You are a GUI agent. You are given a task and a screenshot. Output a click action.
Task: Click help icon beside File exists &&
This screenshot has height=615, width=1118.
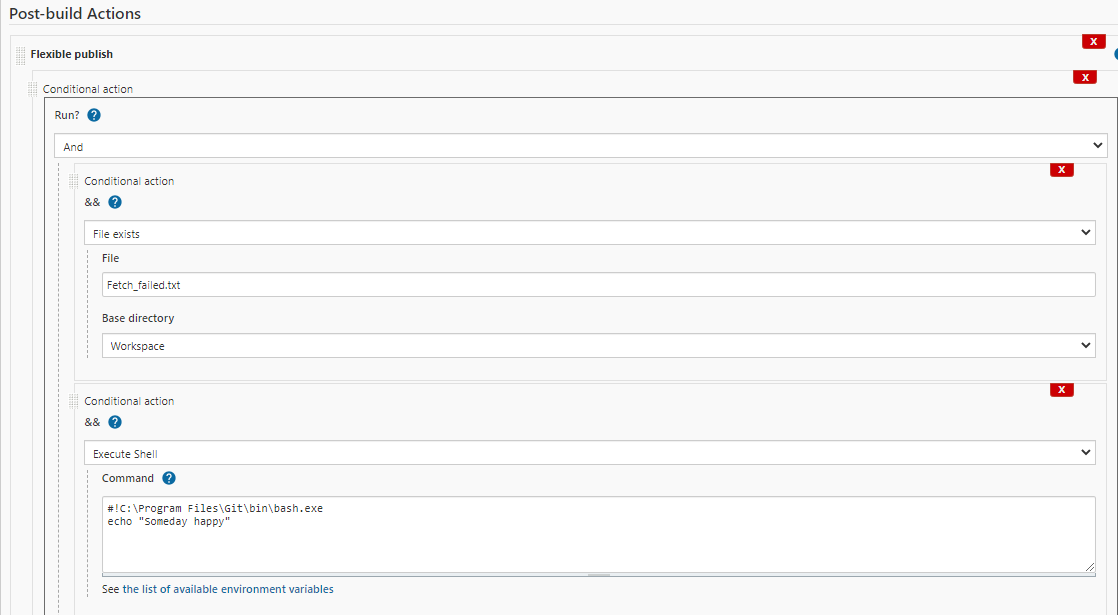pyautogui.click(x=115, y=202)
